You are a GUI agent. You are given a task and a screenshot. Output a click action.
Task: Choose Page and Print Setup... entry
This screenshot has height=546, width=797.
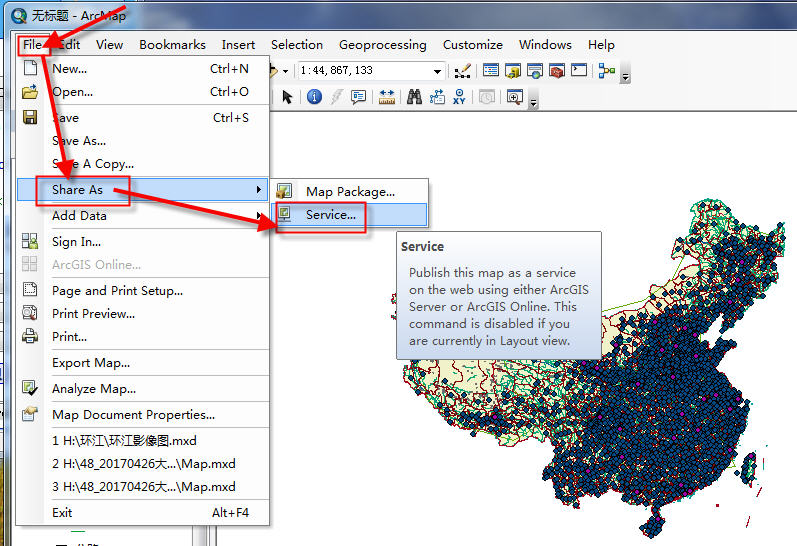click(x=143, y=290)
